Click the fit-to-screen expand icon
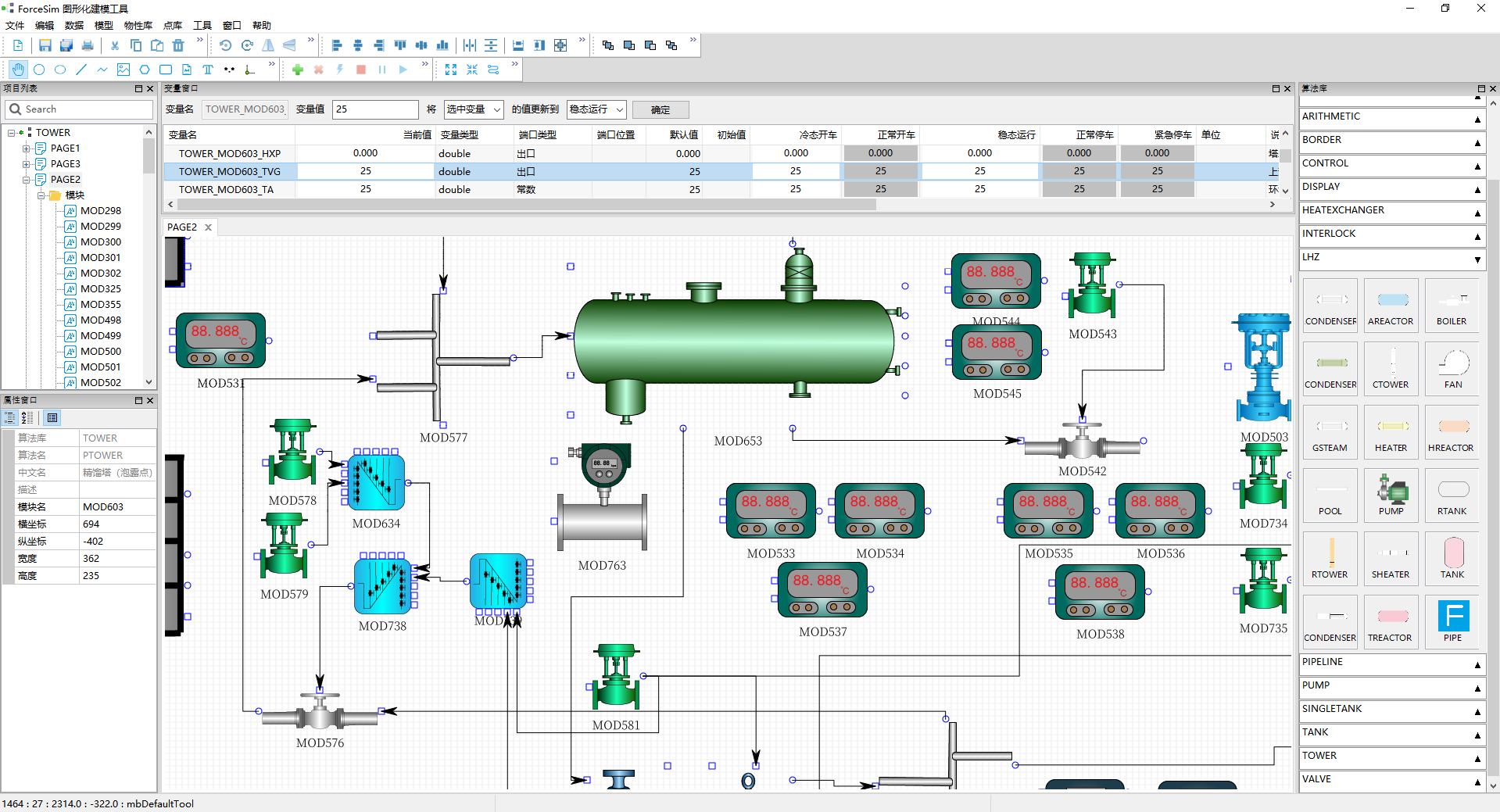The height and width of the screenshot is (812, 1500). 451,70
